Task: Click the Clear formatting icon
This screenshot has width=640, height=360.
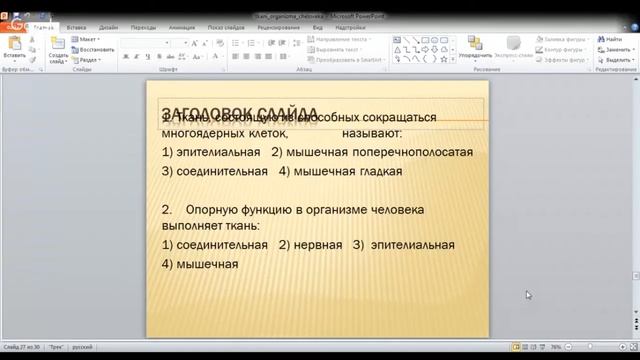Action: tap(220, 43)
